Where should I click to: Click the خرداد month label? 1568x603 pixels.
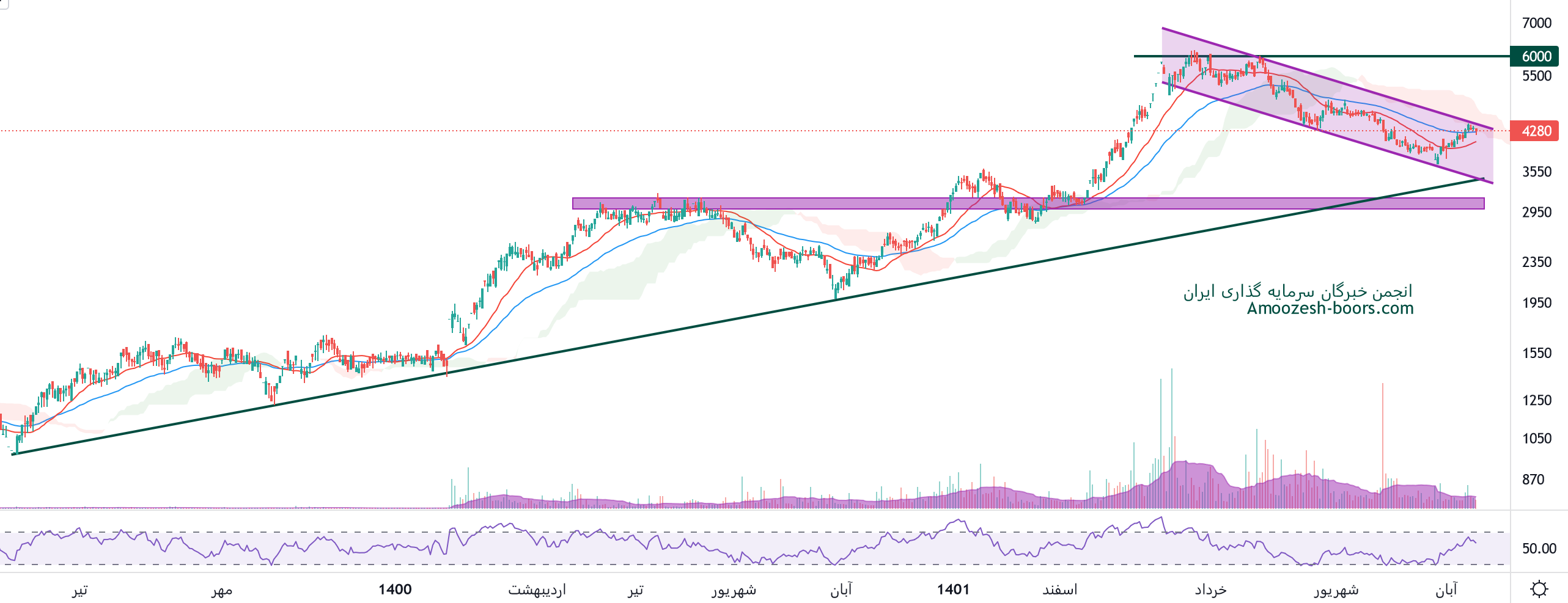pos(1210,590)
